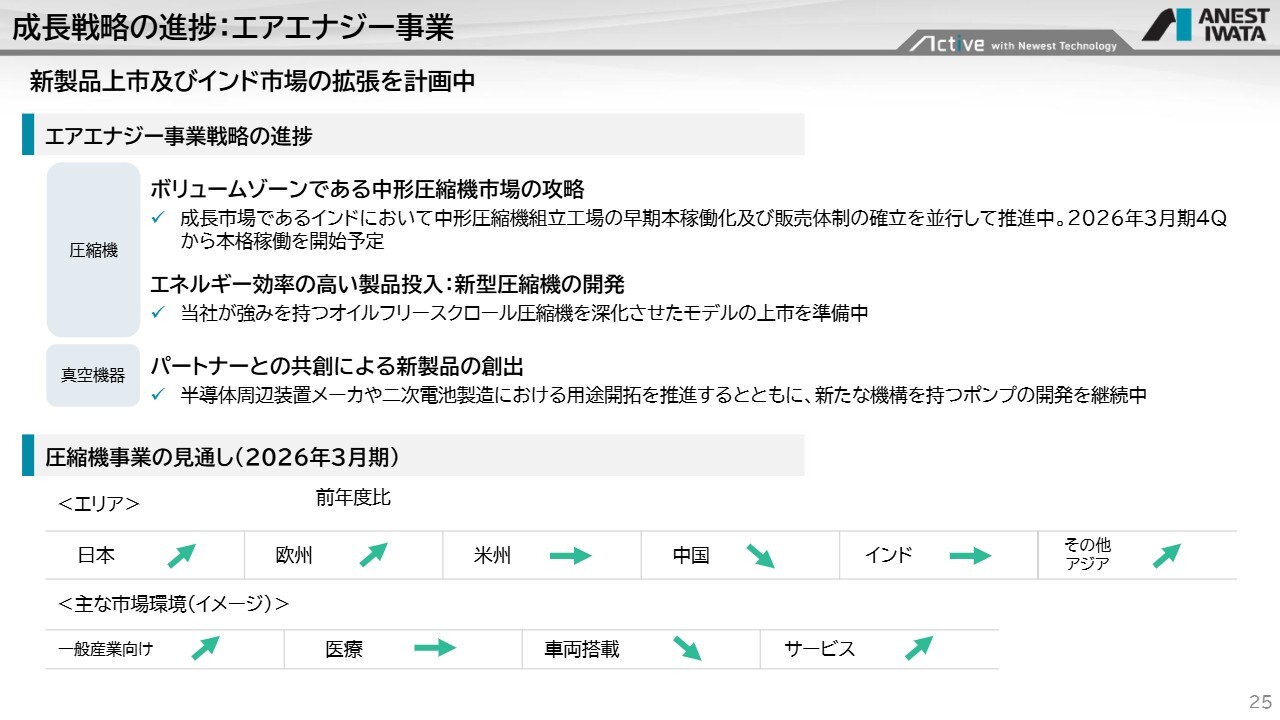The height and width of the screenshot is (720, 1280).
Task: Click the page number 25
Action: [1259, 700]
